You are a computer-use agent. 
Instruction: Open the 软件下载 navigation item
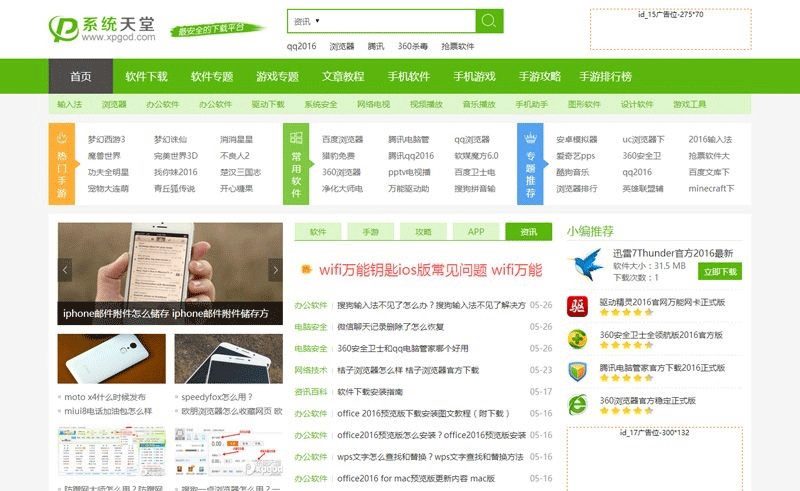[146, 77]
